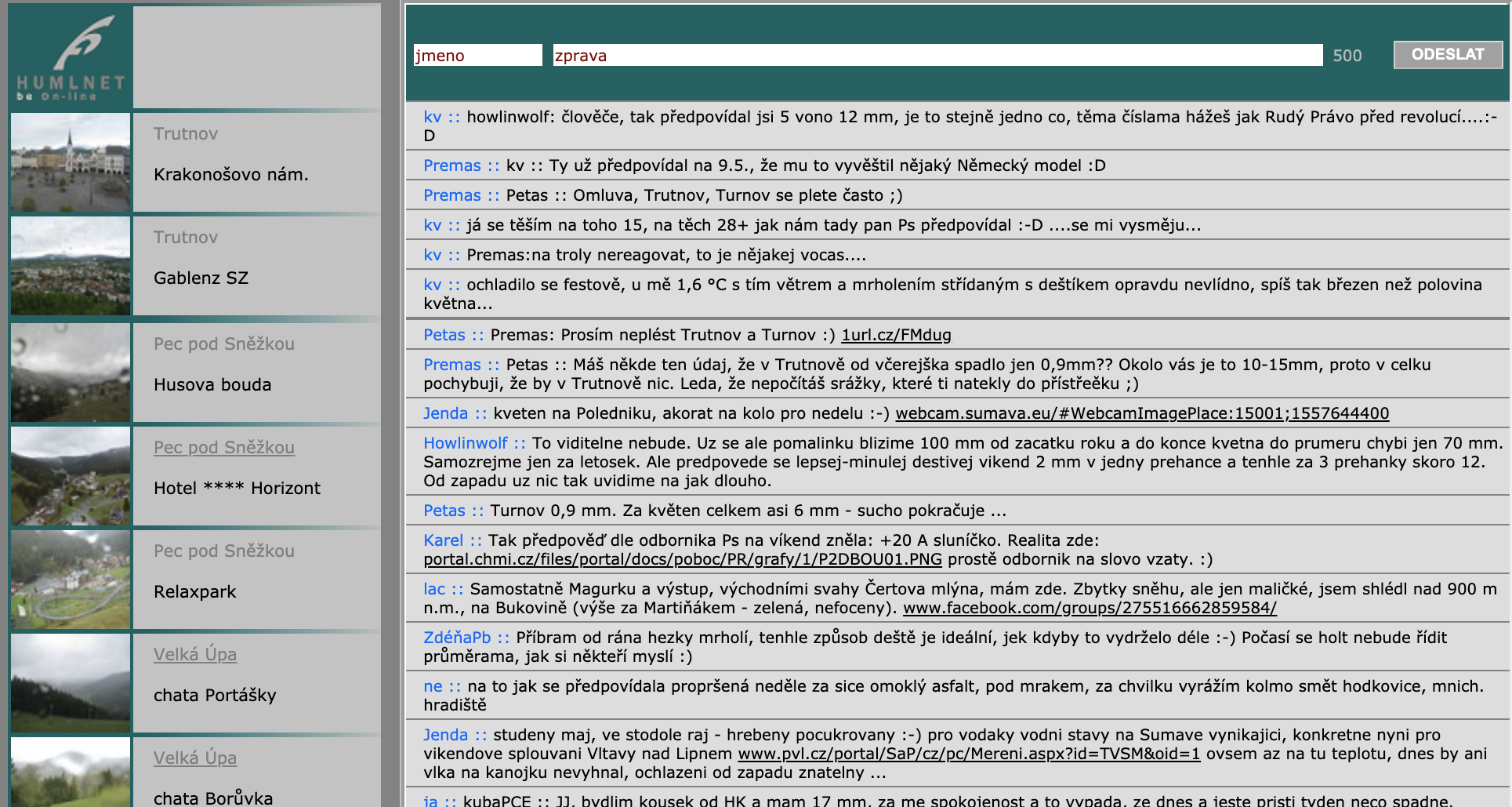Open the Trutnov Krakonošovo nám. webcam thumbnail

click(70, 162)
